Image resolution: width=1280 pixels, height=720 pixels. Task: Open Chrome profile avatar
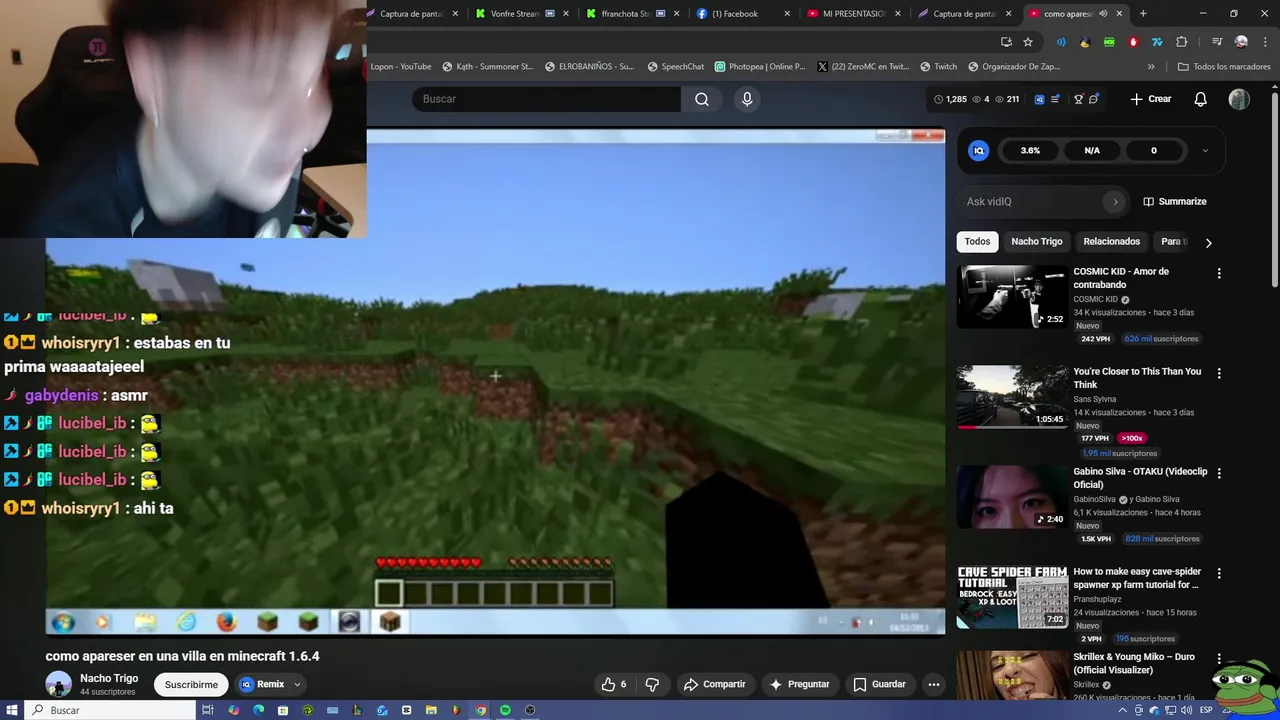coord(1241,42)
